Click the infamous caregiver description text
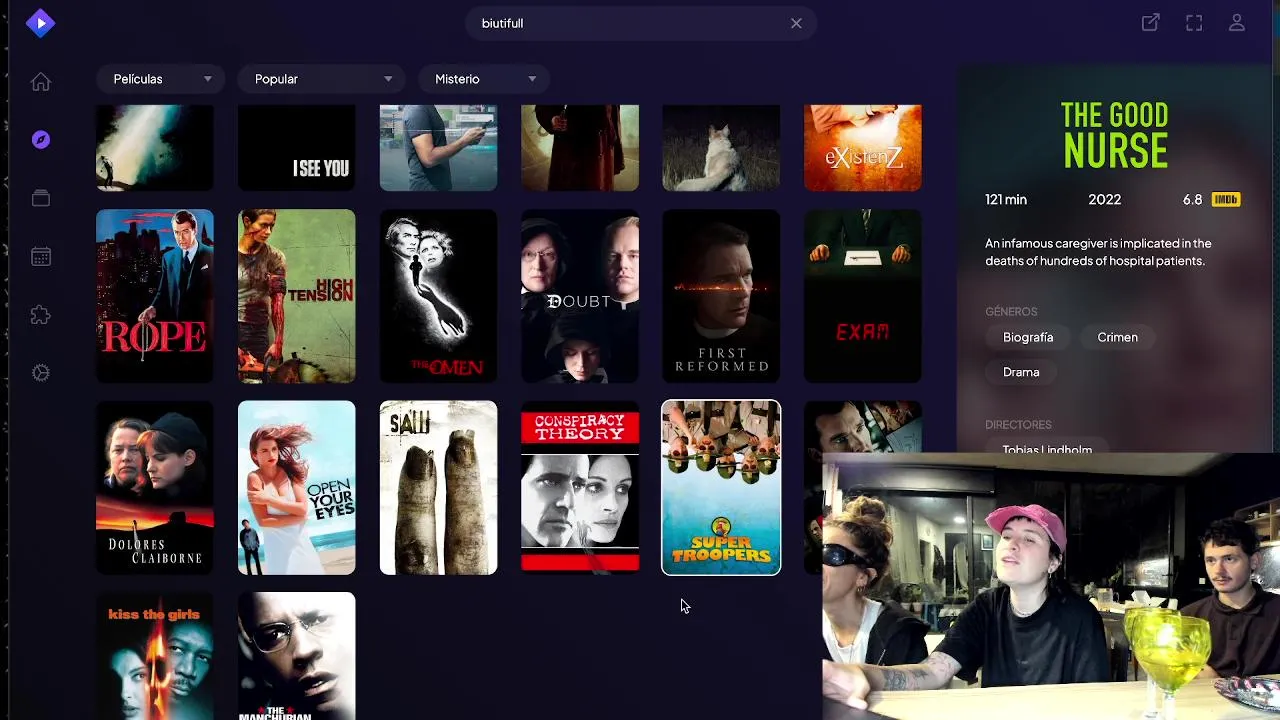Viewport: 1280px width, 720px height. point(1098,252)
